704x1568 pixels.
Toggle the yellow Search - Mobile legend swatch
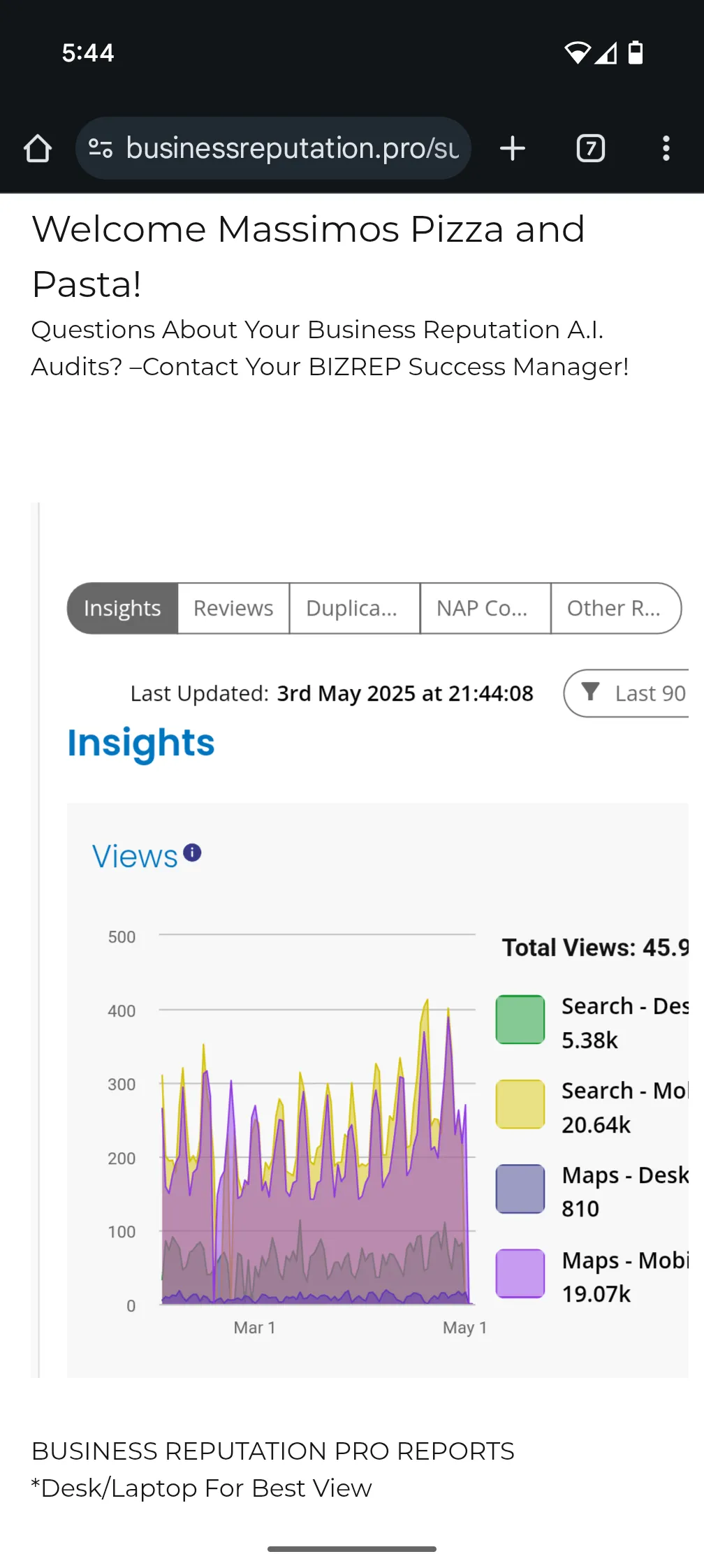coord(520,1104)
